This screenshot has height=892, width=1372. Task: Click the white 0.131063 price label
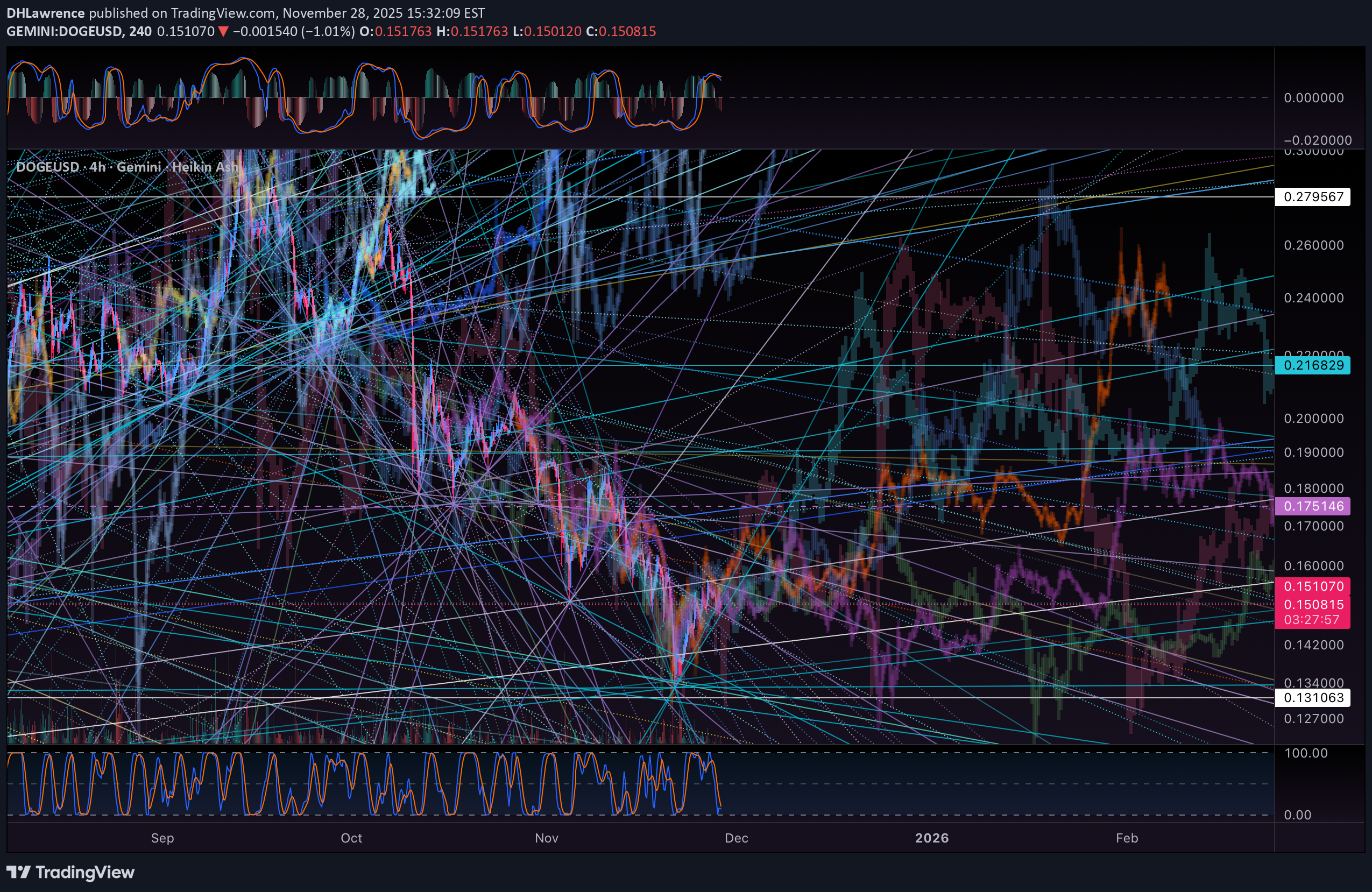click(x=1313, y=698)
